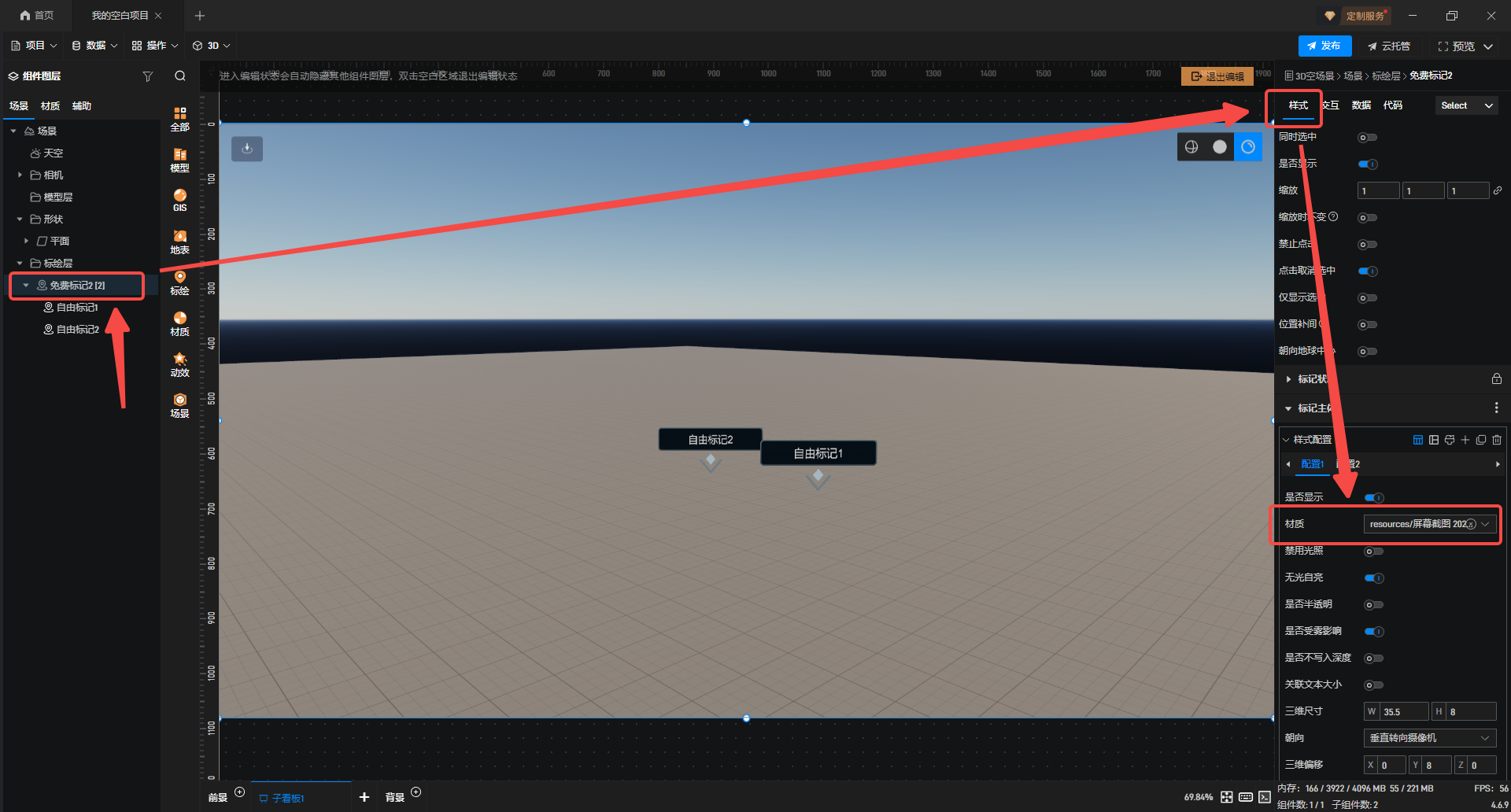This screenshot has height=812, width=1511.
Task: Open the GIS component category
Action: [x=179, y=200]
